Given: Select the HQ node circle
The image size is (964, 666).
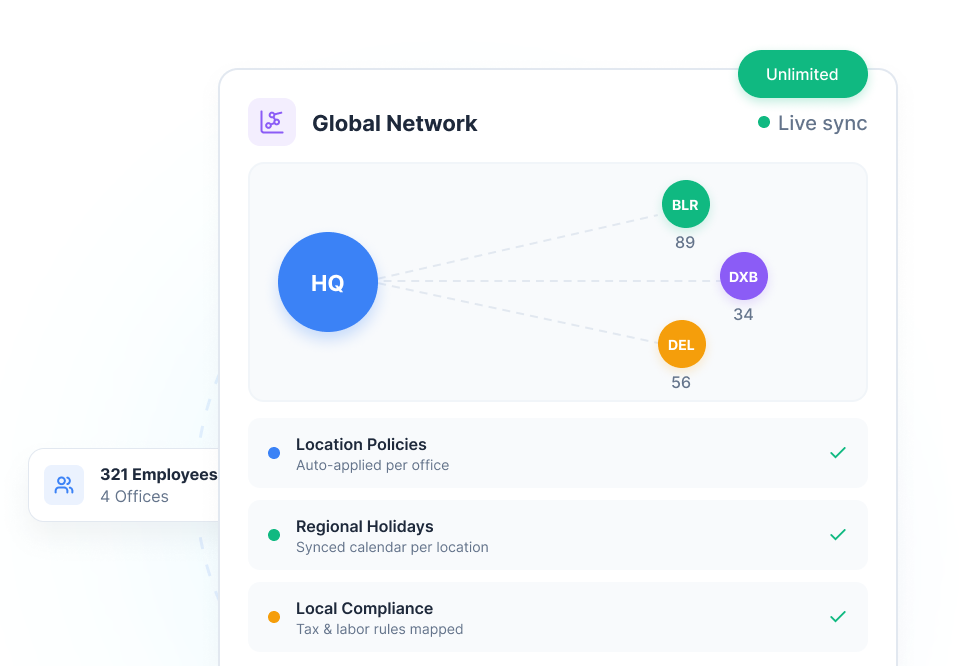Looking at the screenshot, I should click(x=328, y=282).
